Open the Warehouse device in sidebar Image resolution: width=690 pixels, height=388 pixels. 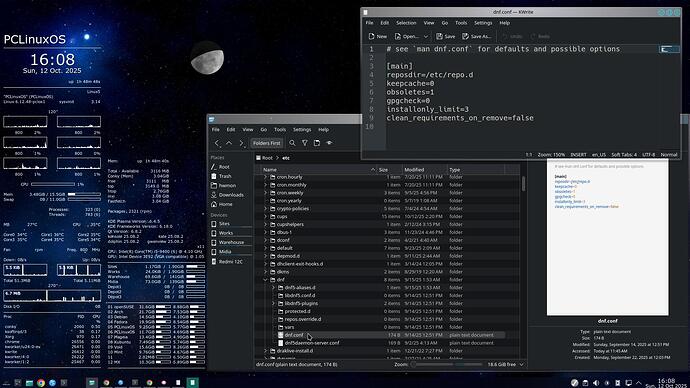pyautogui.click(x=231, y=242)
